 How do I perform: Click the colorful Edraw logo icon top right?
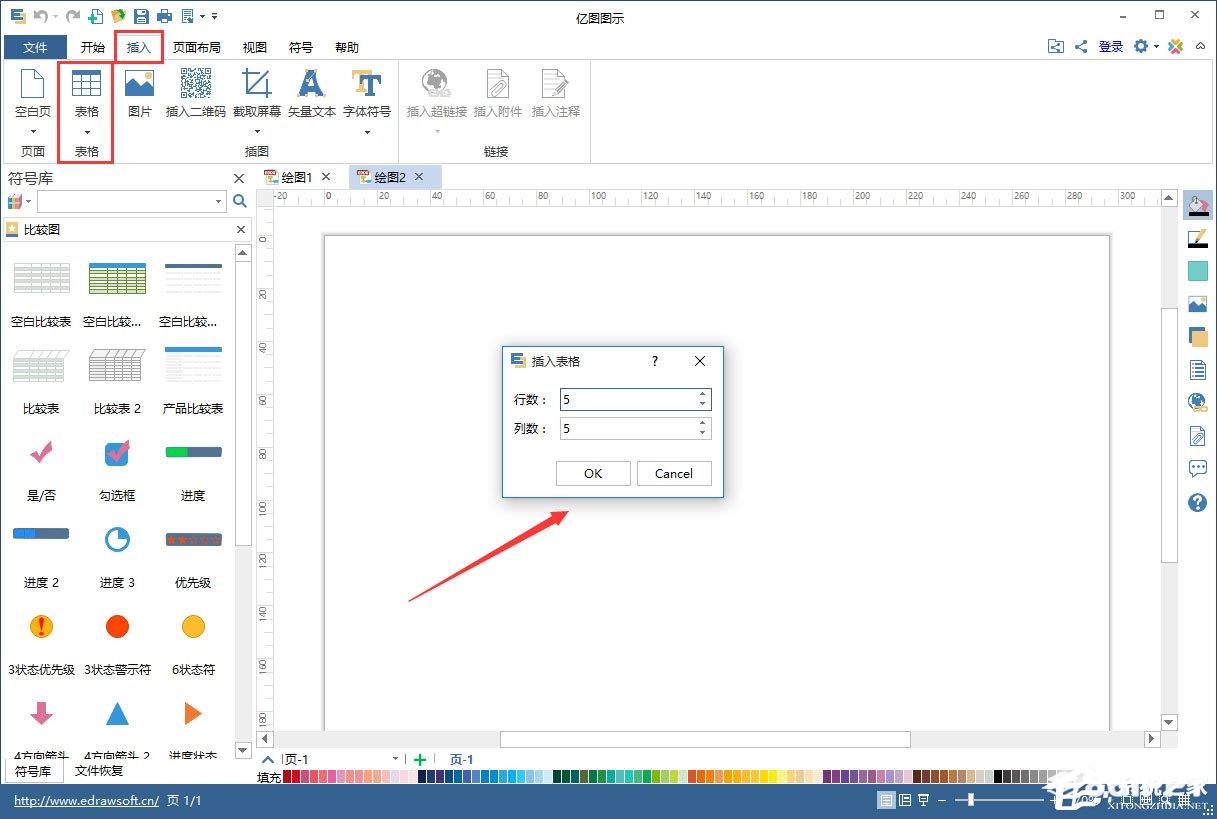[1176, 47]
